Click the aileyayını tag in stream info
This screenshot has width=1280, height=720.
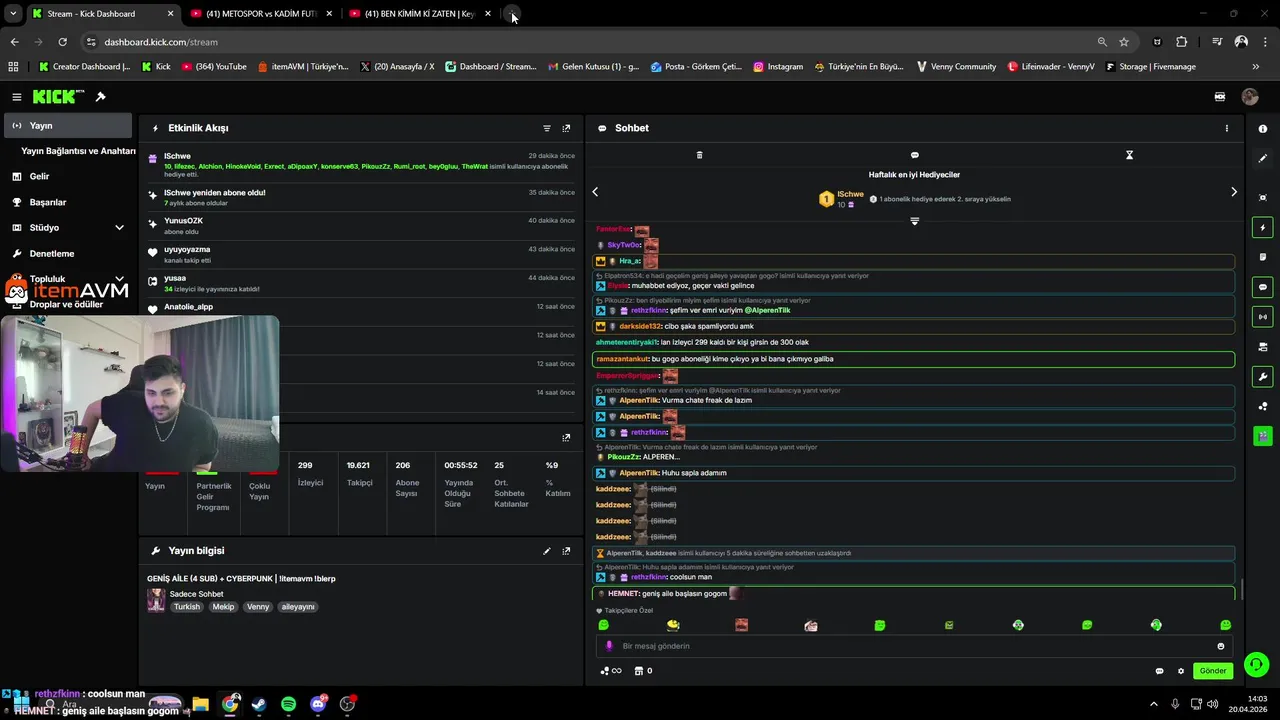click(x=298, y=607)
